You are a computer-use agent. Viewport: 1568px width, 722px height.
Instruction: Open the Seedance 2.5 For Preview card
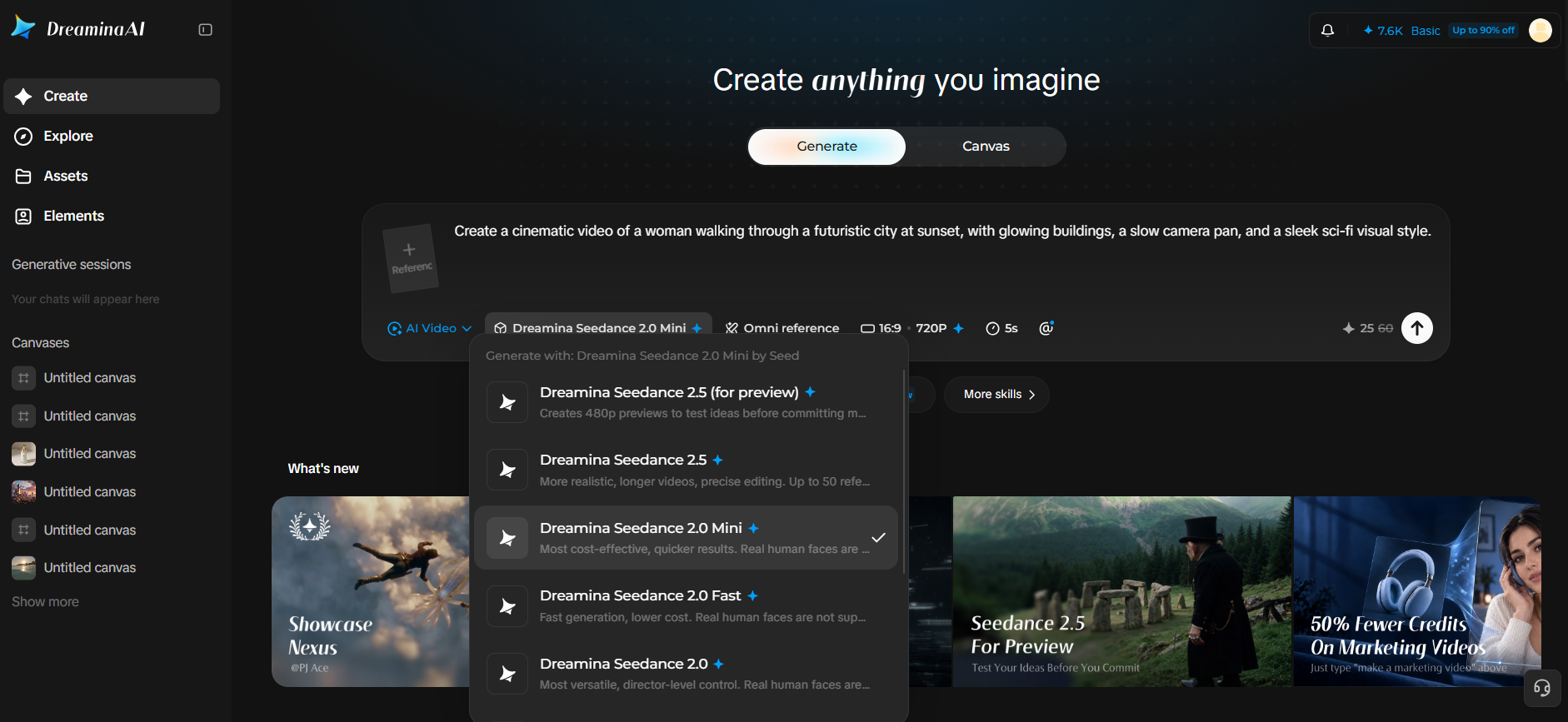(x=1121, y=591)
